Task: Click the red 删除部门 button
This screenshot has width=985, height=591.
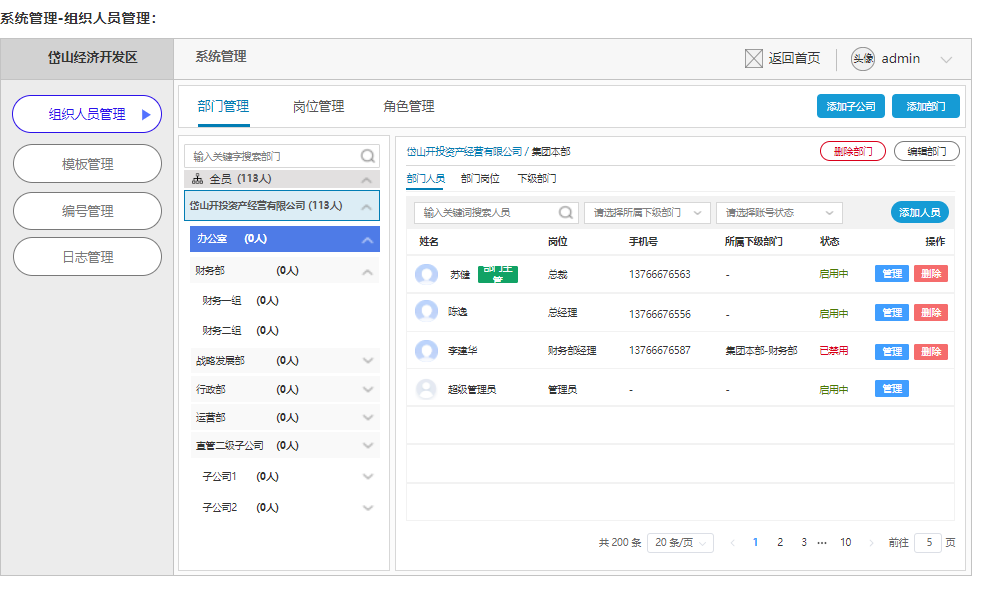Action: pos(853,151)
